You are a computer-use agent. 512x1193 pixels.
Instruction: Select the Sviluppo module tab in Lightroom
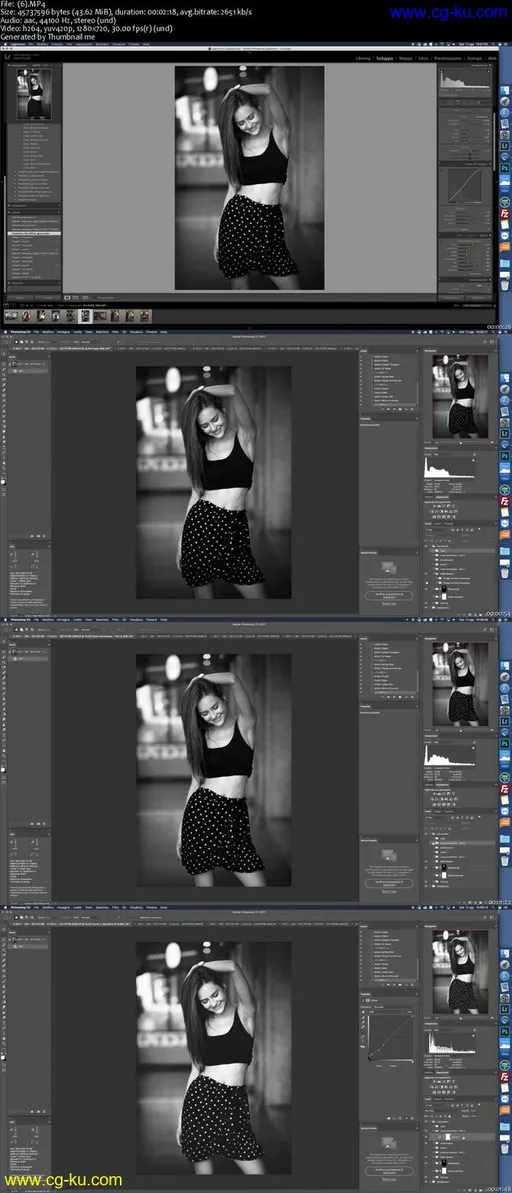385,59
